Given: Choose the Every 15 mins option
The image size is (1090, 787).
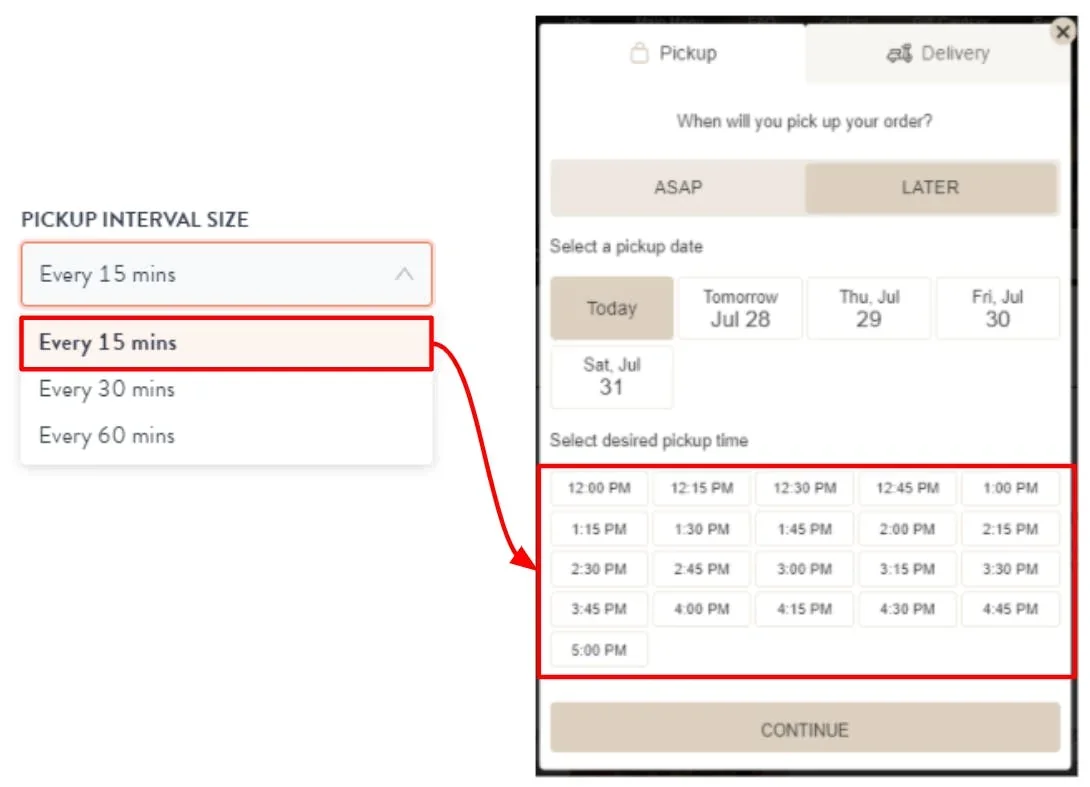Looking at the screenshot, I should click(x=227, y=343).
